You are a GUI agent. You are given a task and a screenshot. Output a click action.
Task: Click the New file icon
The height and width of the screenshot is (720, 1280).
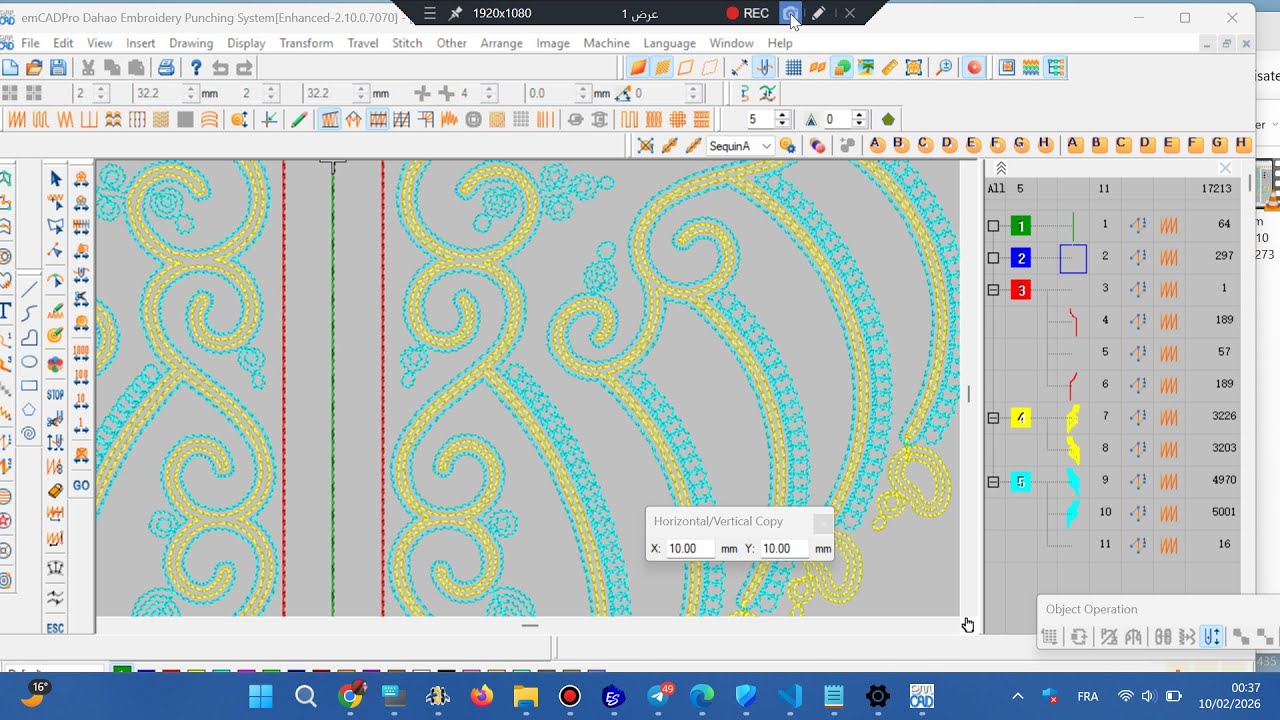point(10,68)
